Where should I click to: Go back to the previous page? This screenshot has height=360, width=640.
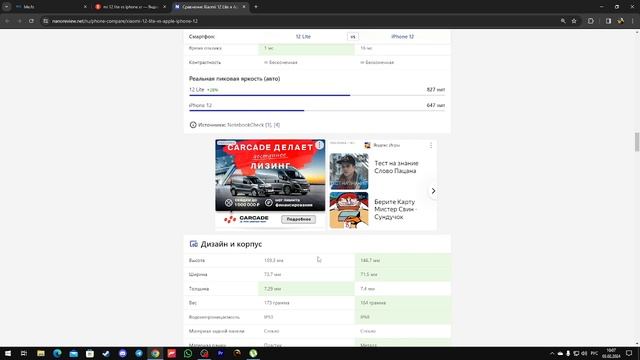(7, 21)
